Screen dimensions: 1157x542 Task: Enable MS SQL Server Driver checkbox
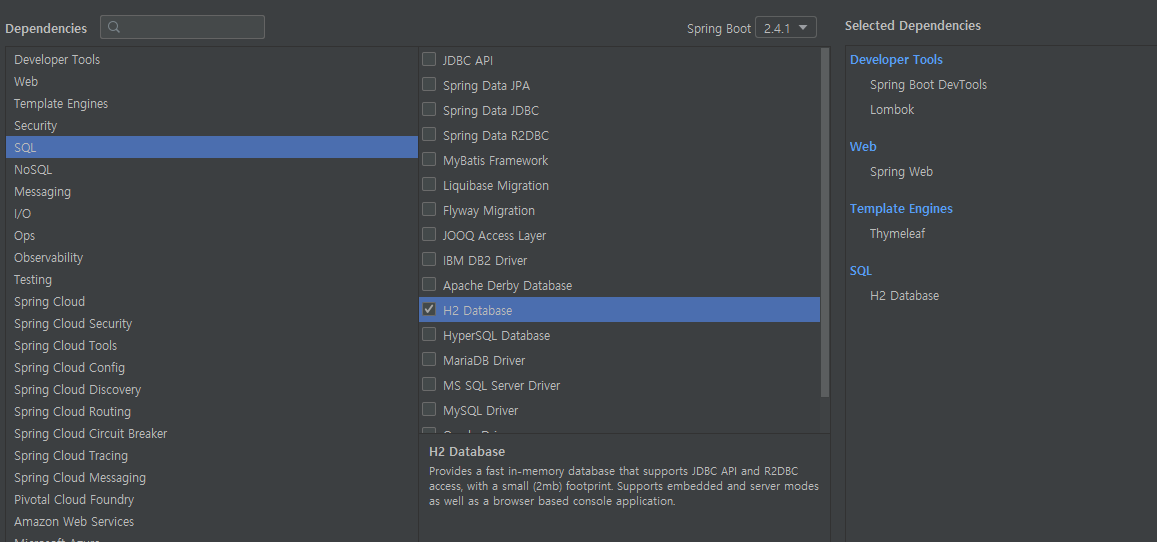(x=429, y=385)
